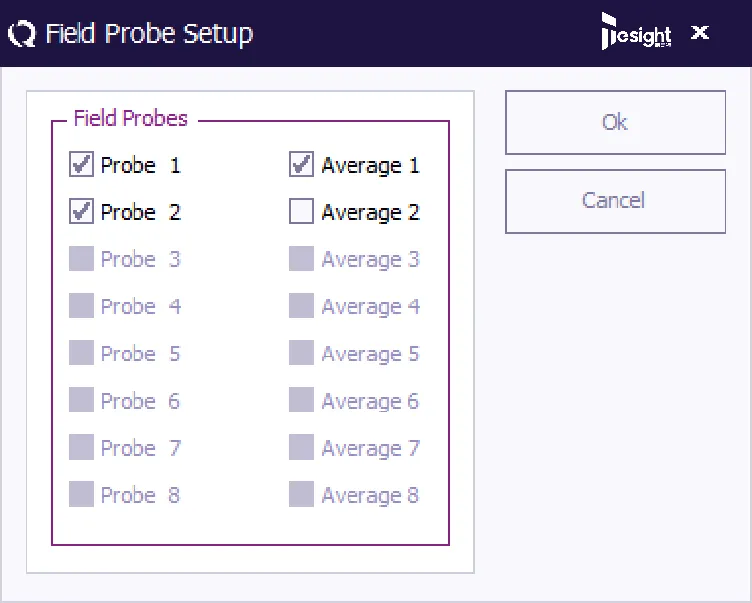Close the Field Probe Setup dialog
This screenshot has height=603, width=752.
tap(700, 33)
